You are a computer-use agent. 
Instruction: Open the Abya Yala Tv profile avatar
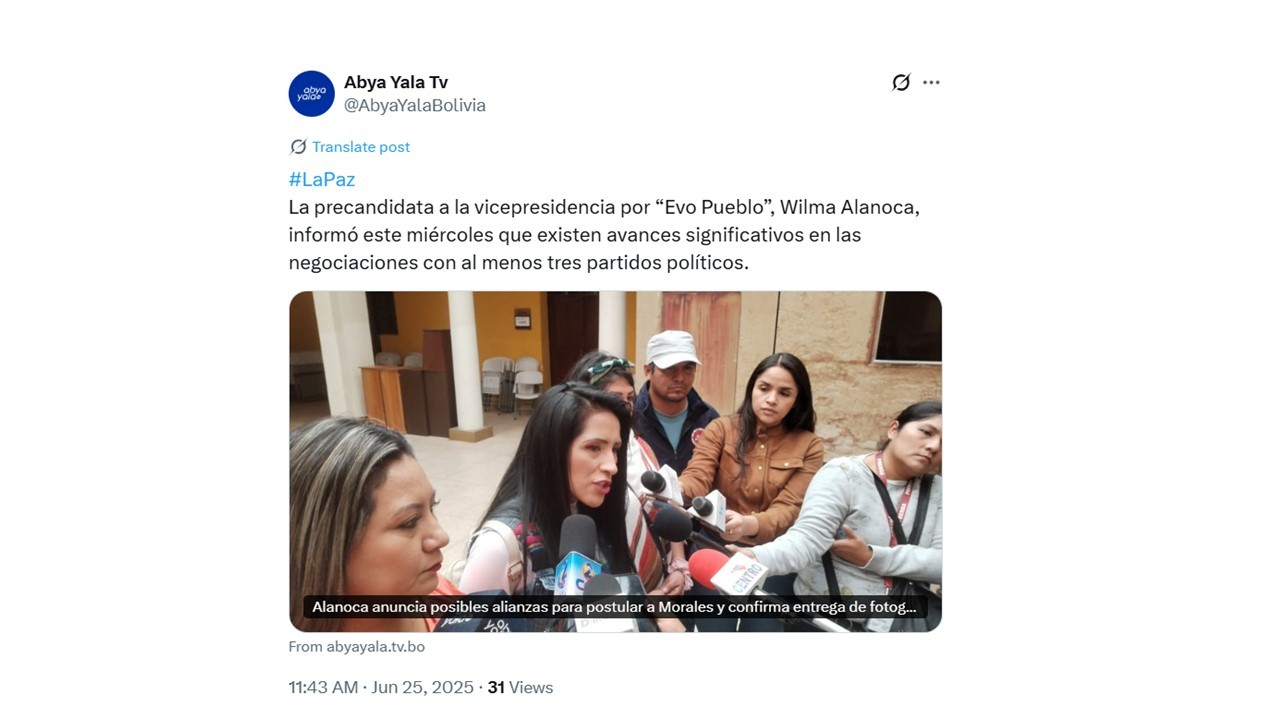click(311, 94)
